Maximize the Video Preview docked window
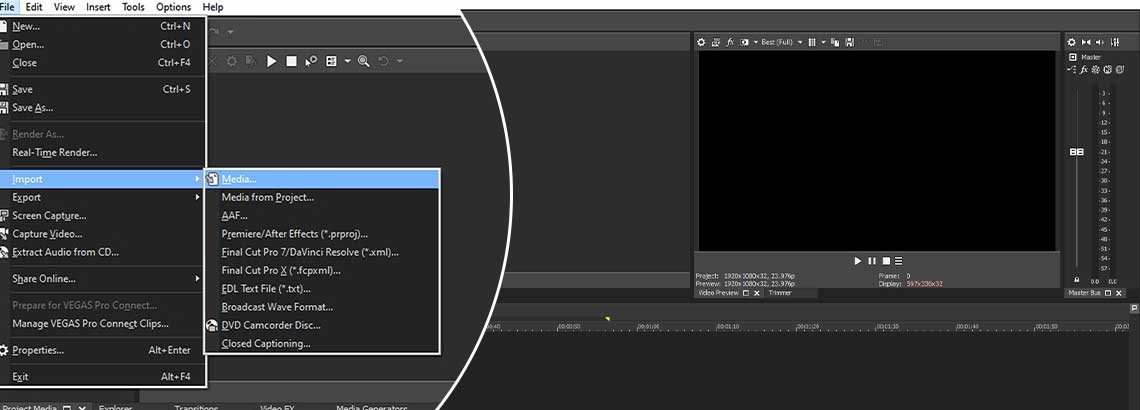1140x410 pixels. coord(745,293)
